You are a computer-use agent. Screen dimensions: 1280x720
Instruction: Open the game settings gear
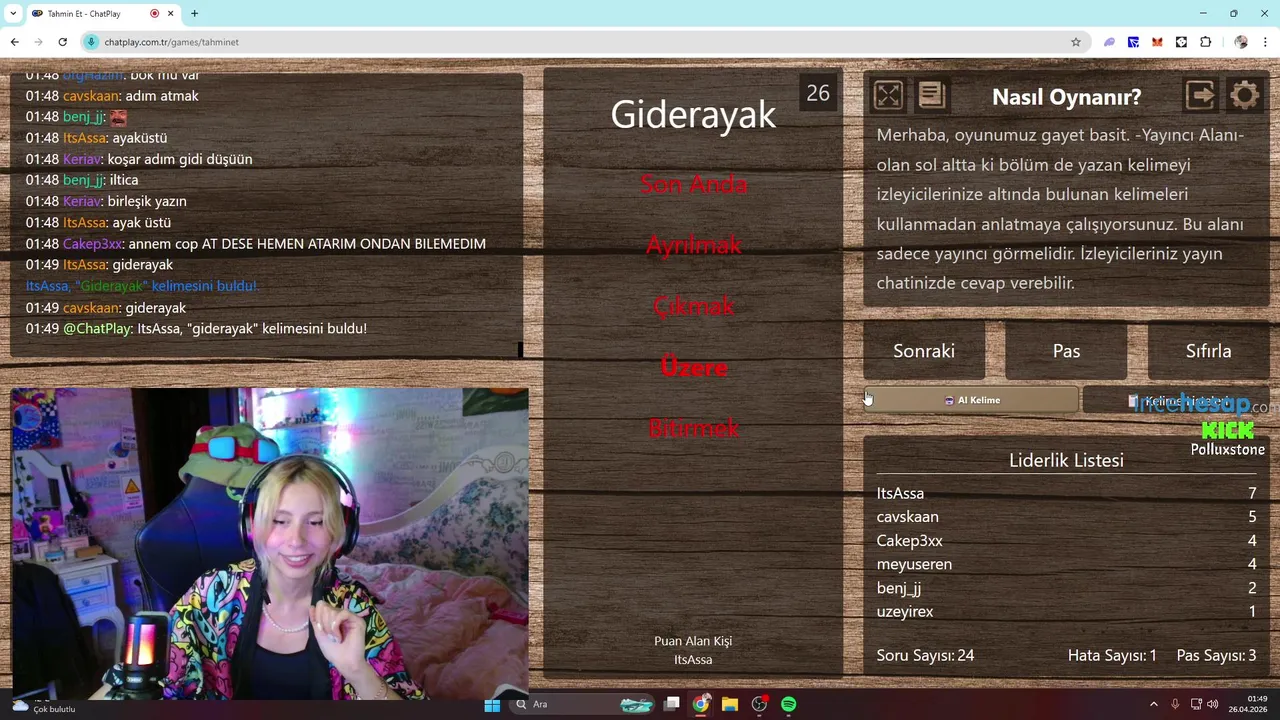coord(1245,95)
